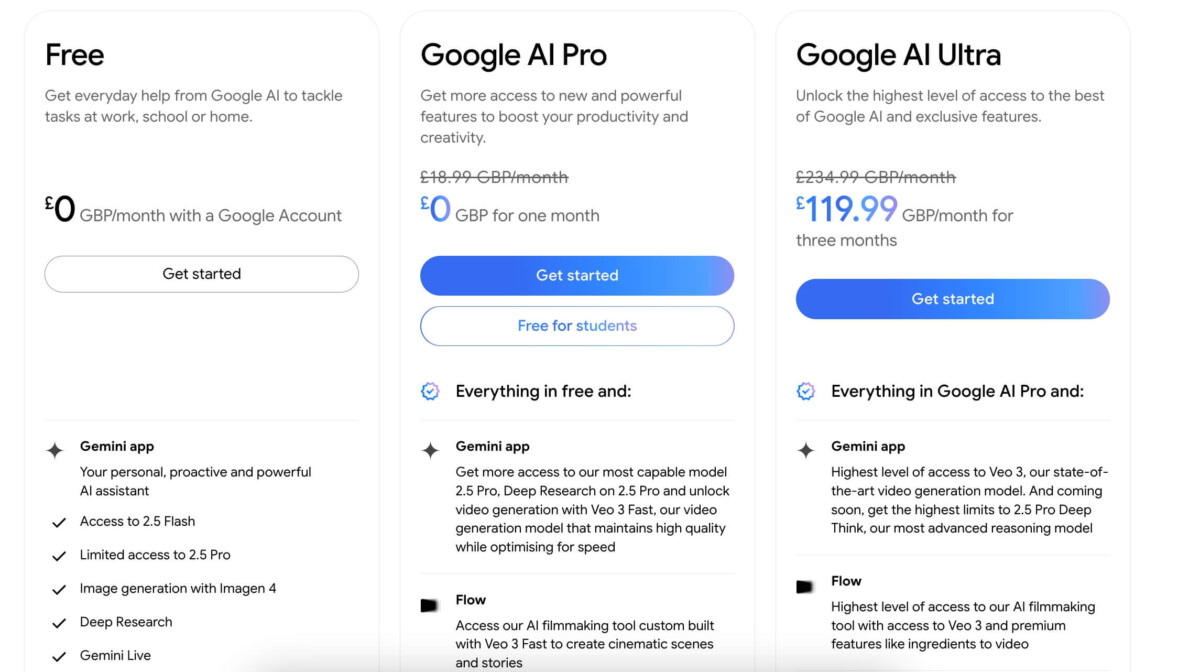Click the Gemini Live feature item

115,656
